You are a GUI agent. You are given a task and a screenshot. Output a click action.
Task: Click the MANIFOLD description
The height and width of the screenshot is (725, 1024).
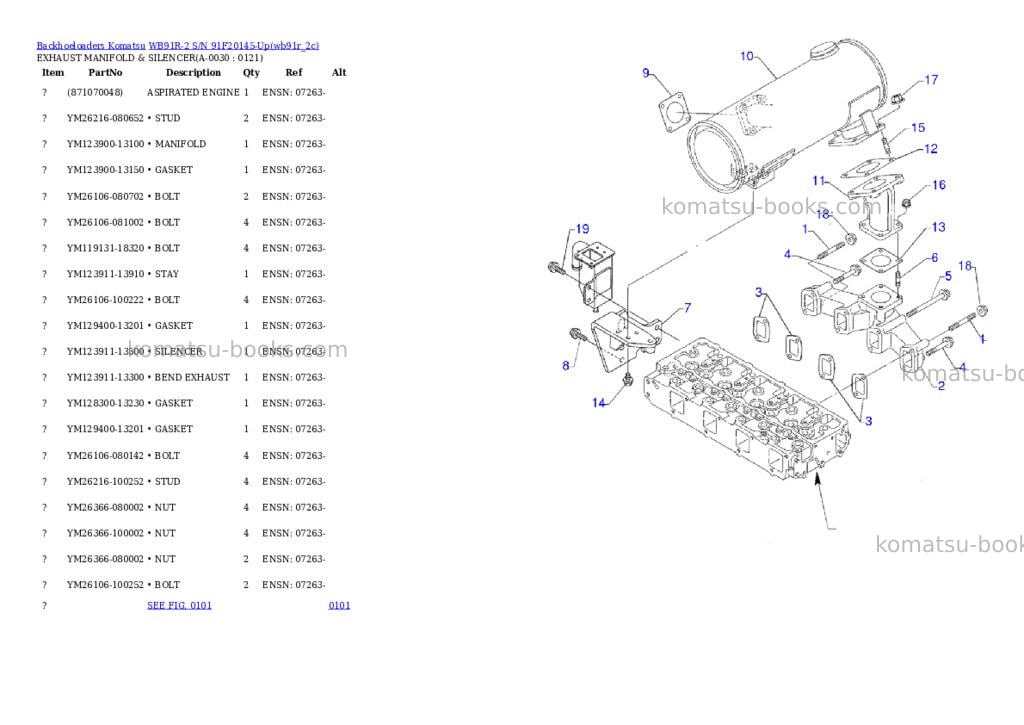coord(180,144)
